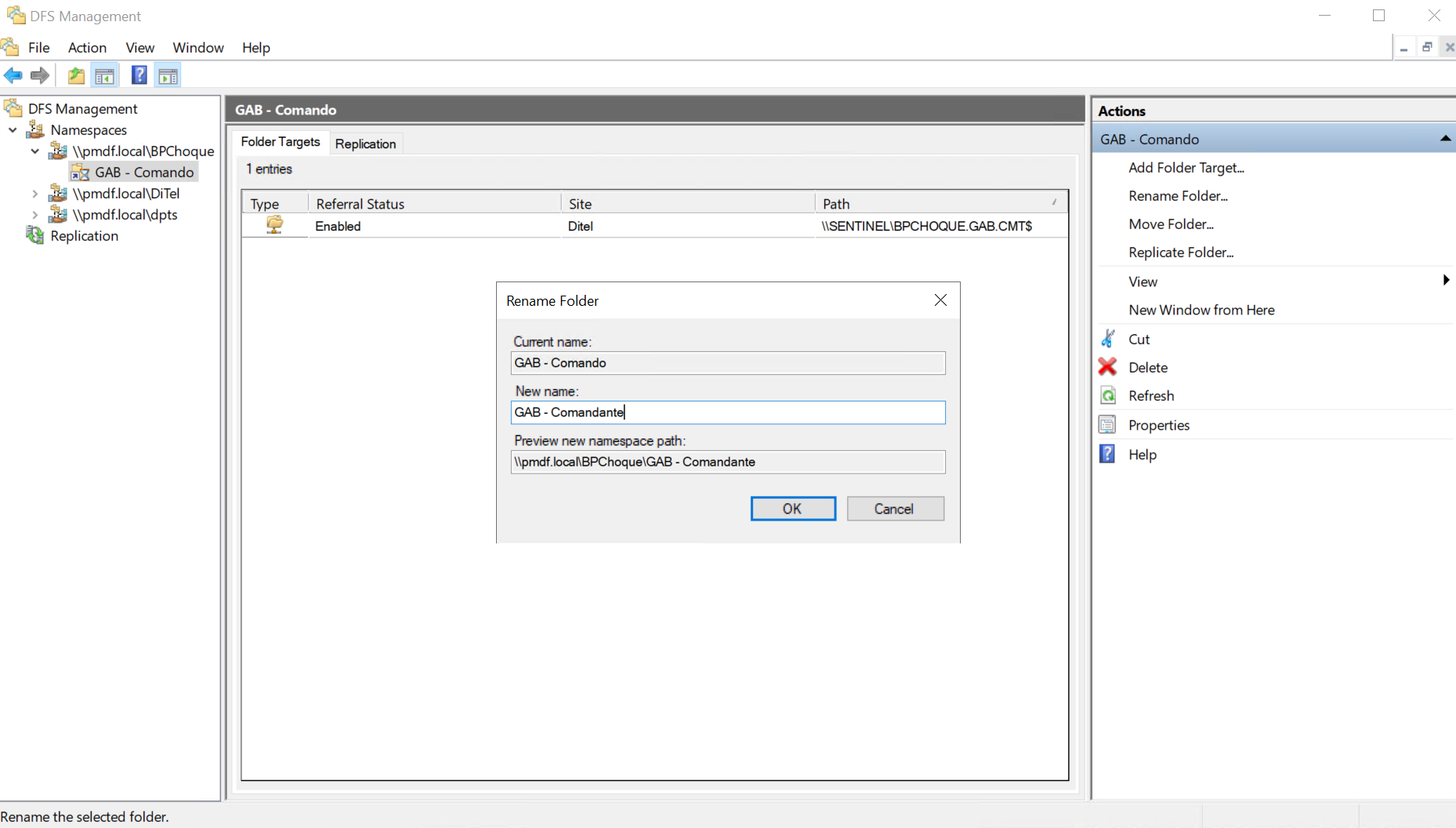Image resolution: width=1456 pixels, height=828 pixels.
Task: Expand the \\pmdf.local\dpts namespace
Action: (x=35, y=215)
